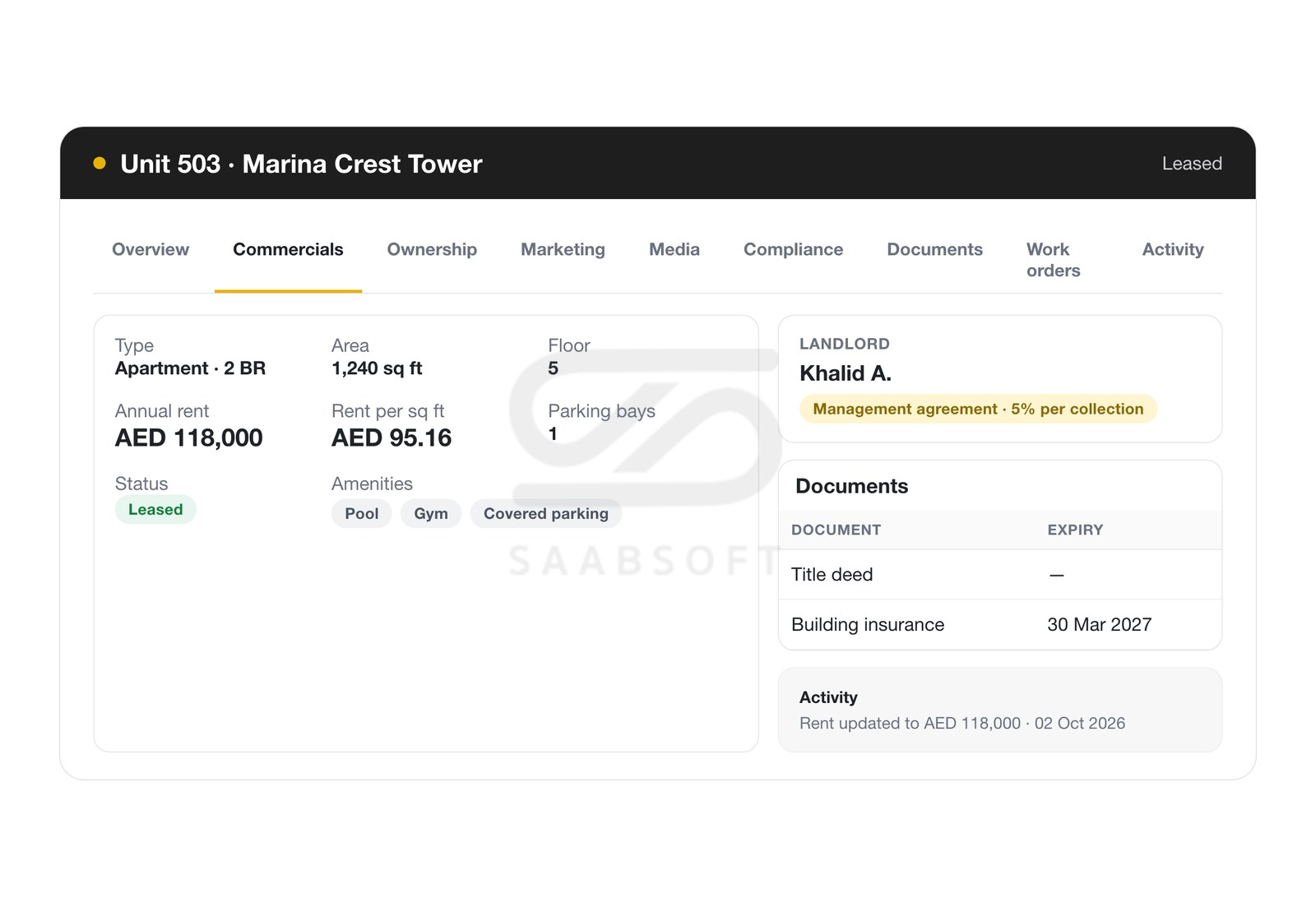The image size is (1316, 907).
Task: Click the Activity card heading
Action: (x=828, y=697)
